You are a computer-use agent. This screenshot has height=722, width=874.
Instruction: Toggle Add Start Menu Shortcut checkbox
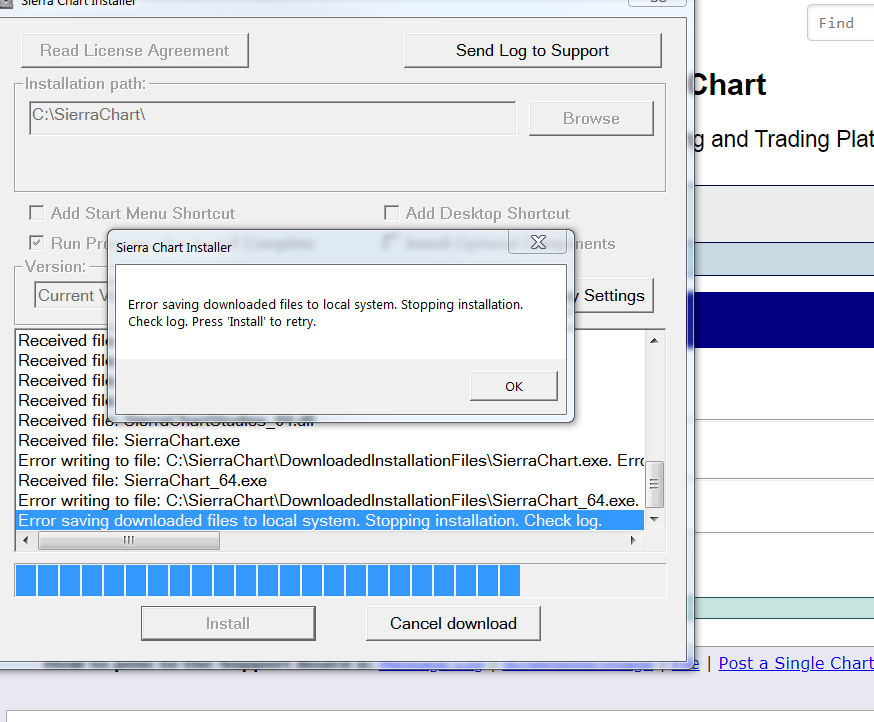tap(37, 213)
